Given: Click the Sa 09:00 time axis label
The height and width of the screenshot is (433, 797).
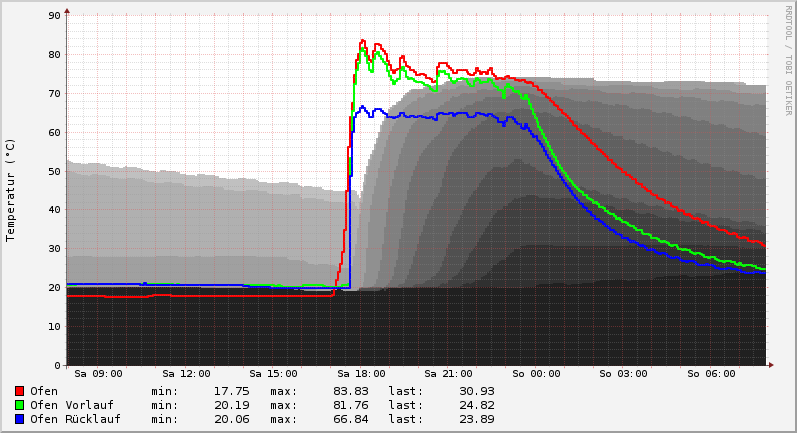Looking at the screenshot, I should 98,374.
